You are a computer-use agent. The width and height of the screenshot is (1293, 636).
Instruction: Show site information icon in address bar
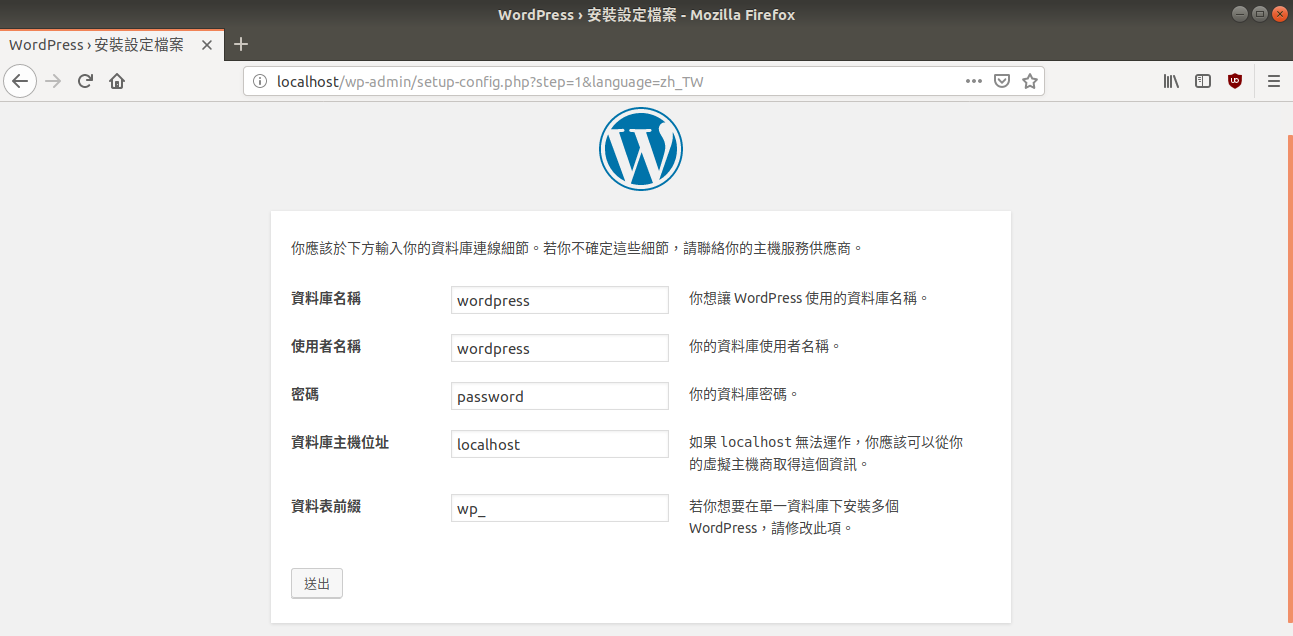[x=260, y=82]
